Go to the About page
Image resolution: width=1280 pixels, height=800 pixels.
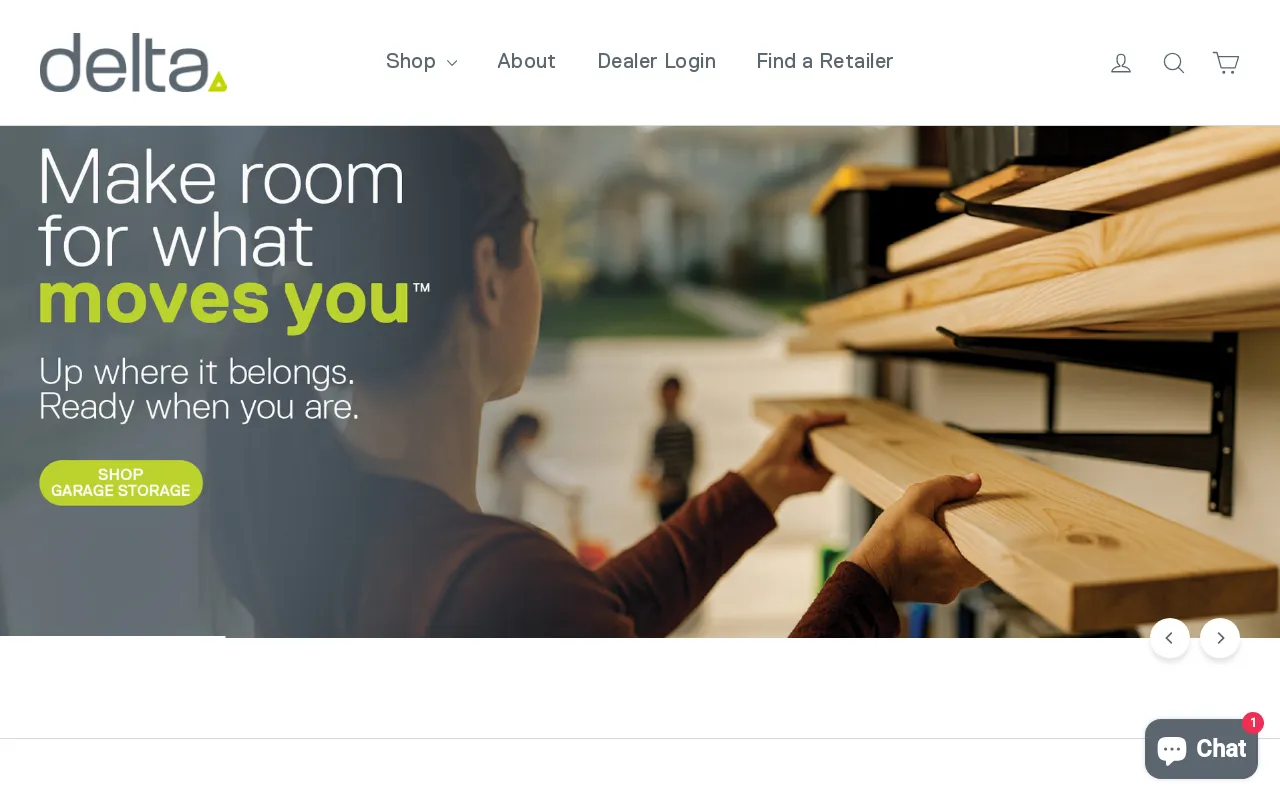point(526,61)
